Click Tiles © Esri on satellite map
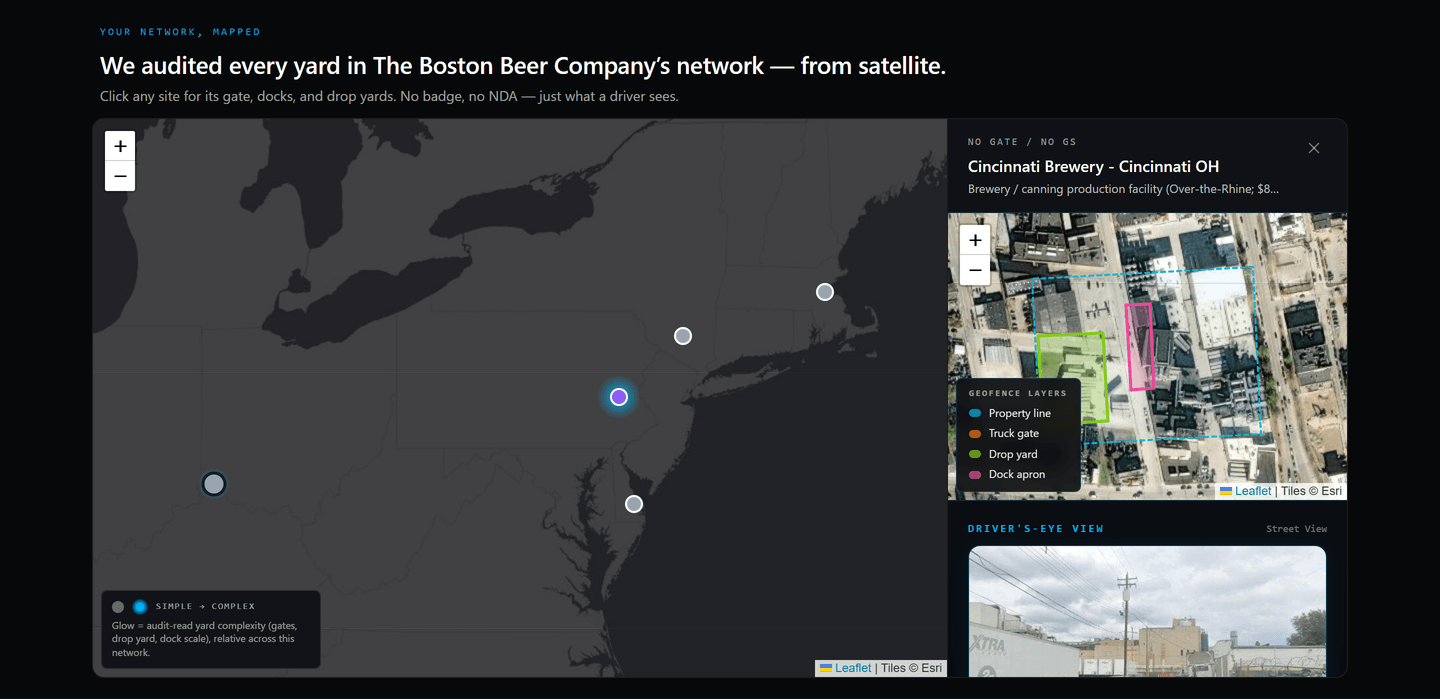 point(1311,491)
